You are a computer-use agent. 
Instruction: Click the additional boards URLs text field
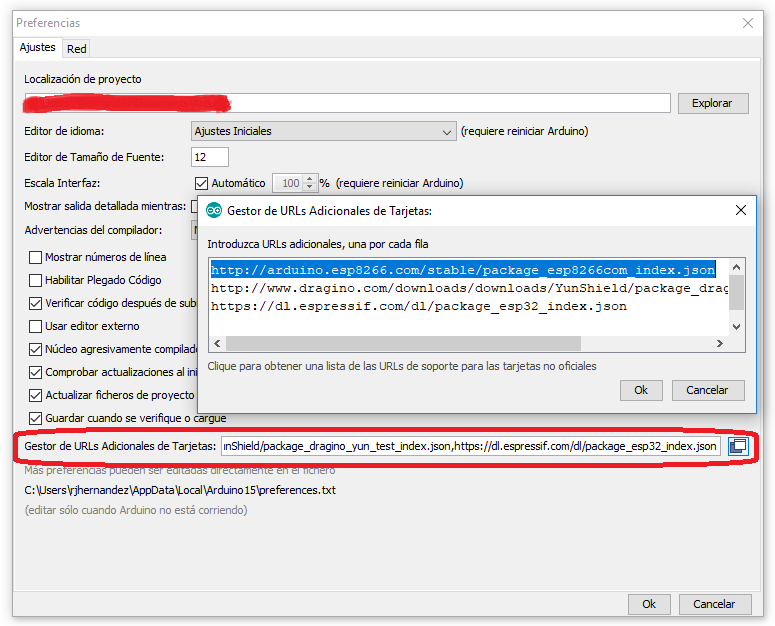point(471,446)
